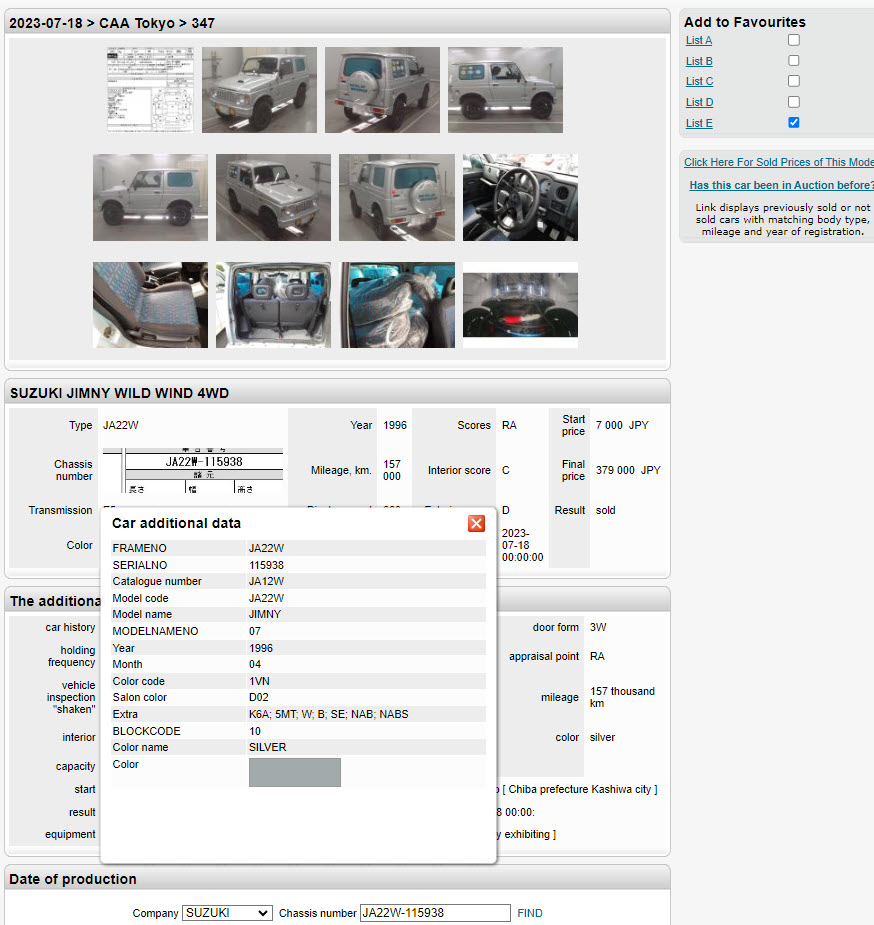874x925 pixels.
Task: Close the Car additional data popup
Action: point(476,523)
